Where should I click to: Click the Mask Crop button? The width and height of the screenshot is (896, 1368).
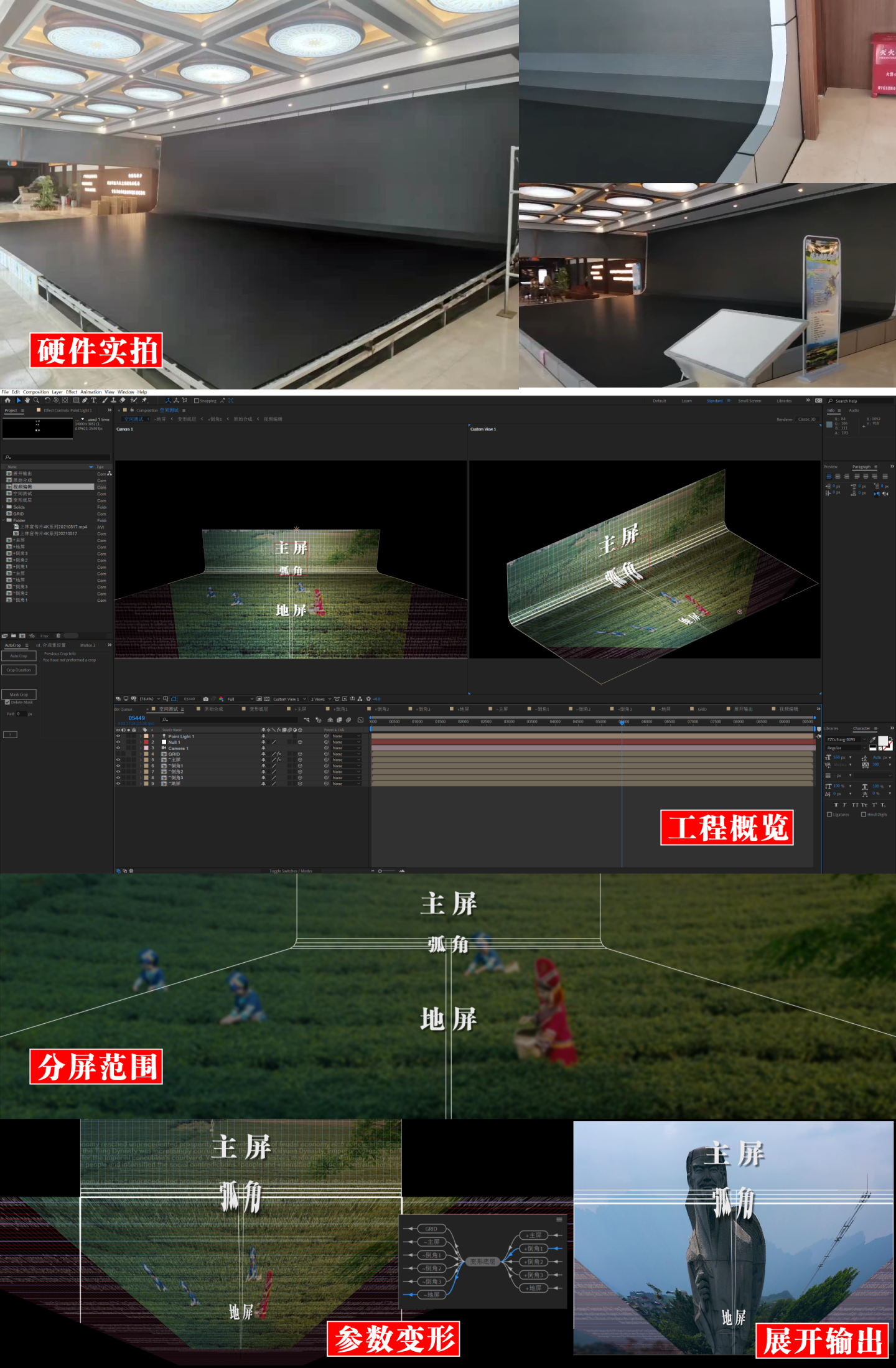coord(19,694)
